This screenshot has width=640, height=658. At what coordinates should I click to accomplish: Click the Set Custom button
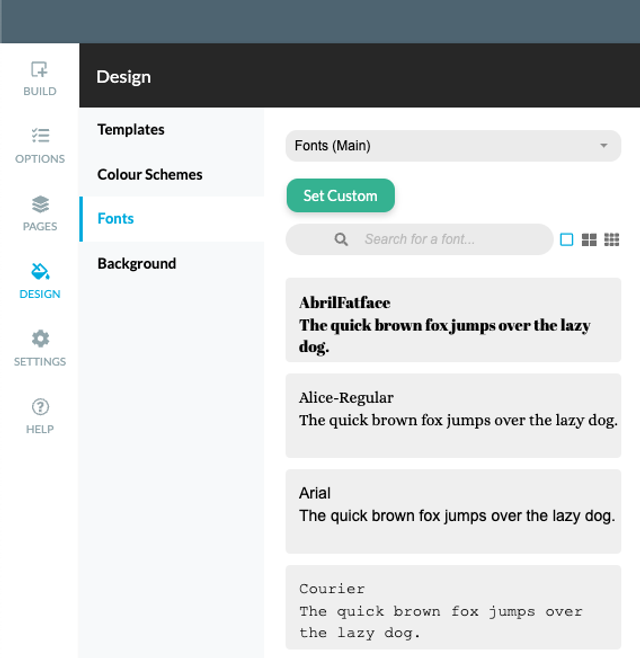pos(341,196)
